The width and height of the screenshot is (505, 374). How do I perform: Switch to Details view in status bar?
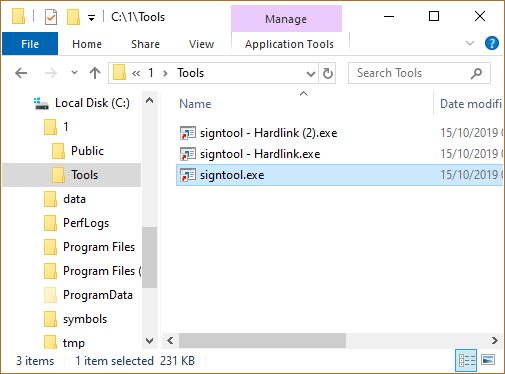[x=466, y=360]
